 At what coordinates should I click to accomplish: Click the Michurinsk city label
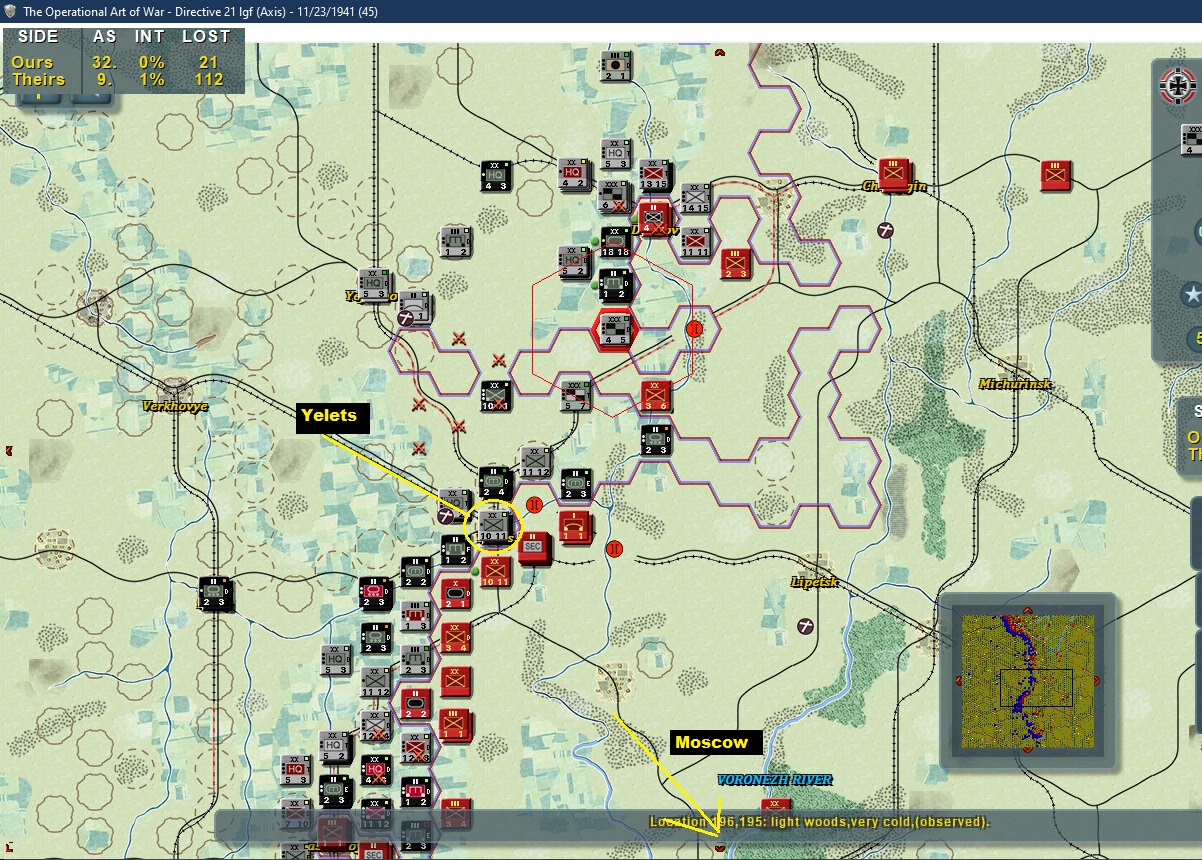coord(1015,384)
